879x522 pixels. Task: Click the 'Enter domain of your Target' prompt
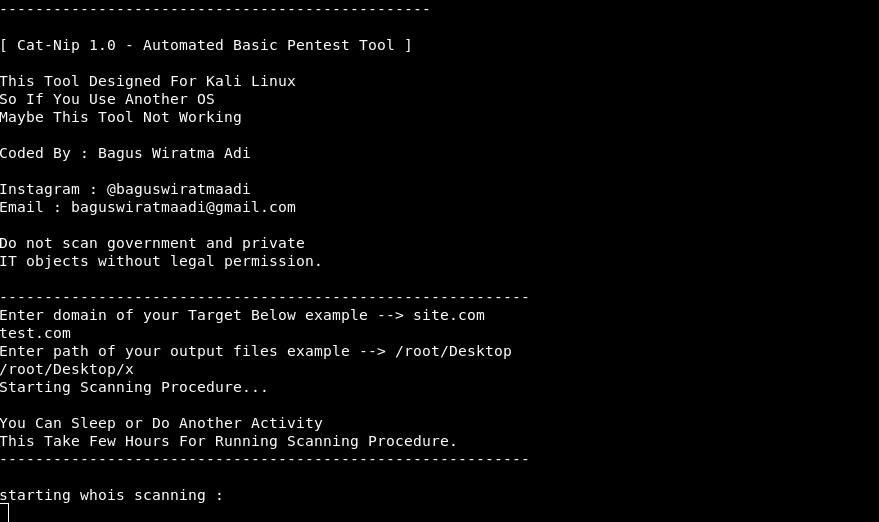click(x=242, y=315)
